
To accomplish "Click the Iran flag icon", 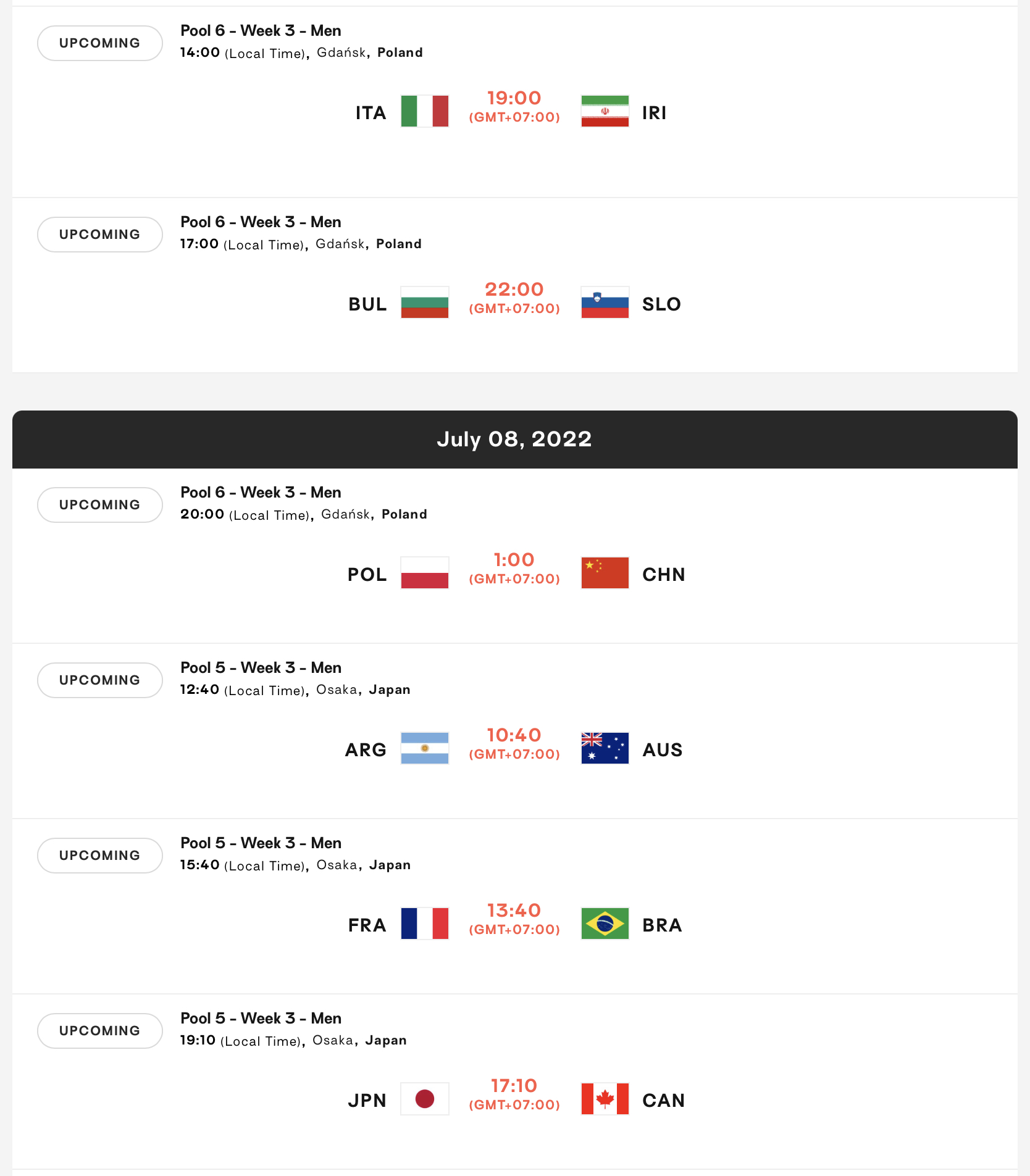I will click(605, 111).
